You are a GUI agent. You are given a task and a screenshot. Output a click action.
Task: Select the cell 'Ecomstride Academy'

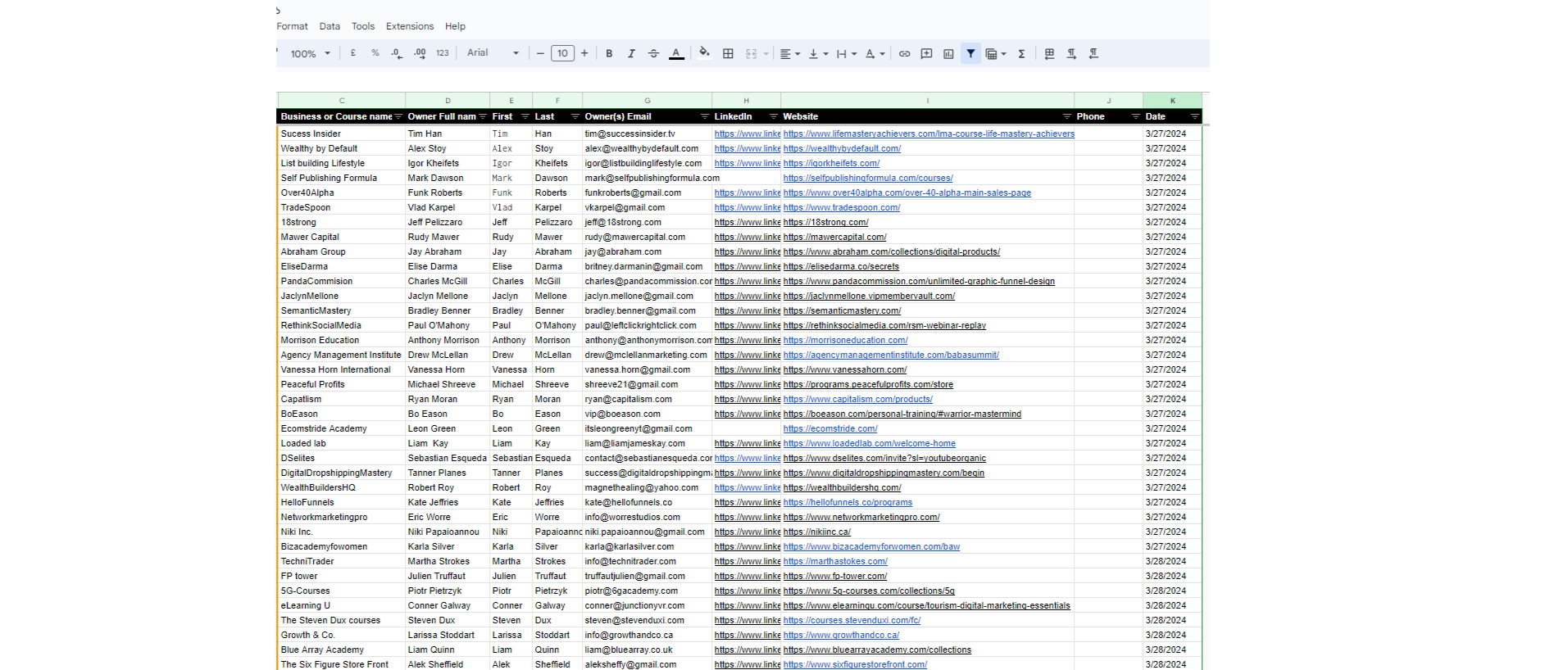pyautogui.click(x=342, y=429)
